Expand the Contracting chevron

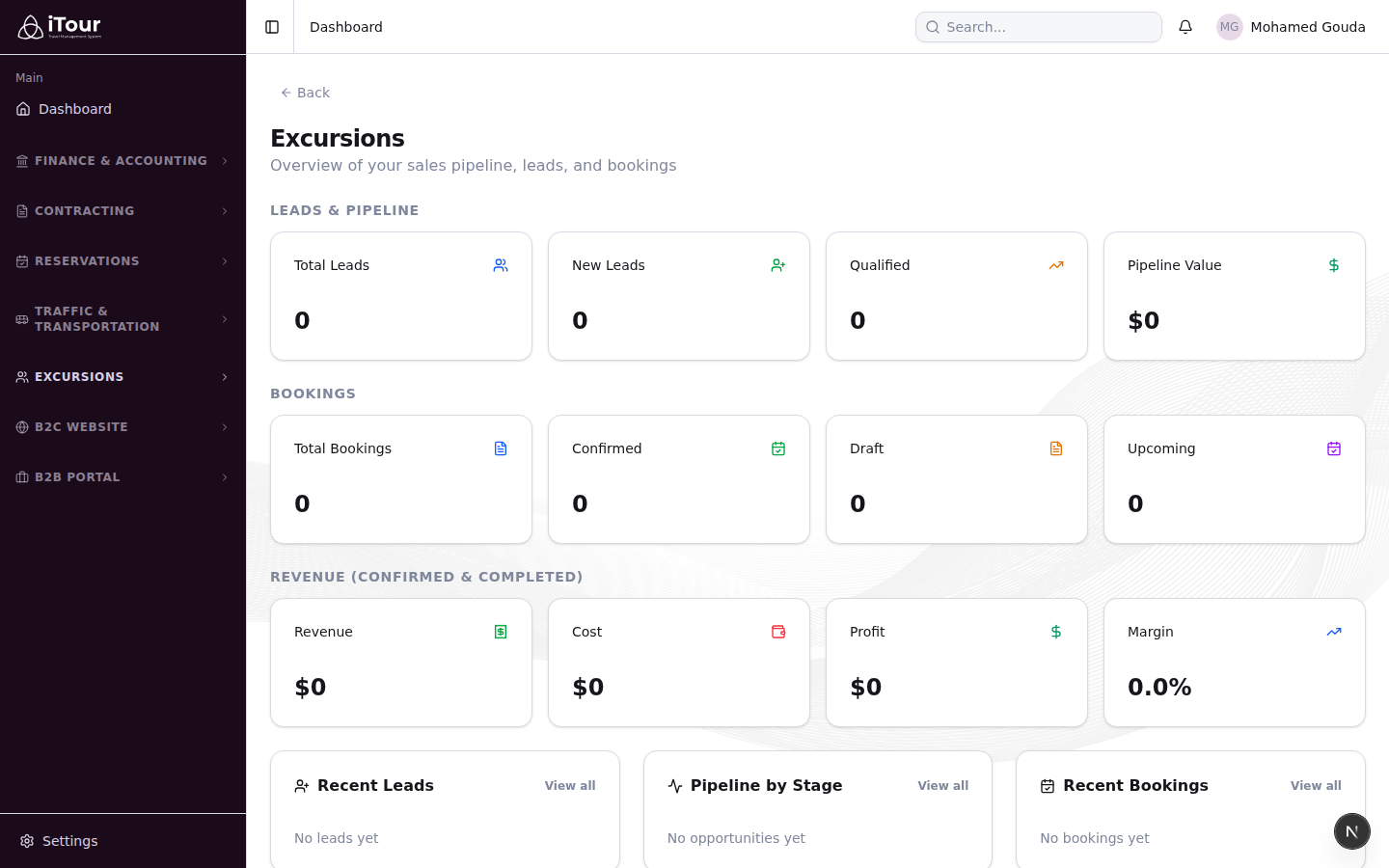(225, 211)
